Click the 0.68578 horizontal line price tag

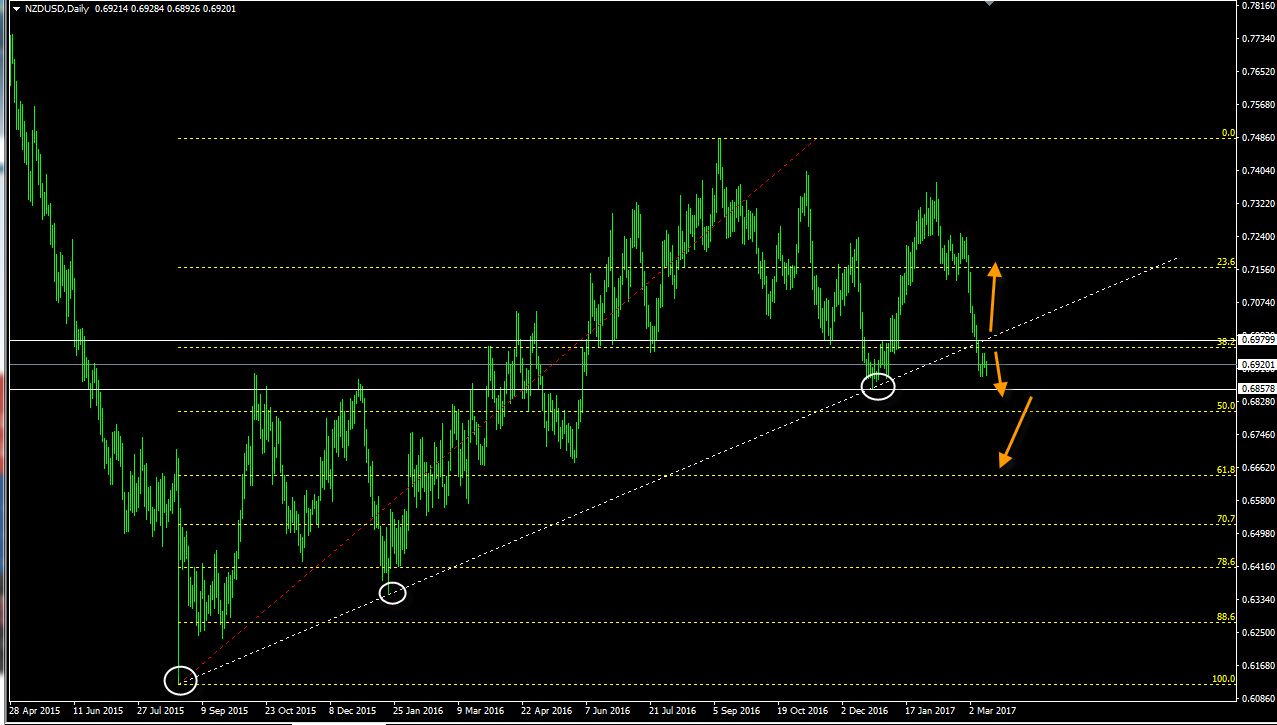click(1257, 389)
